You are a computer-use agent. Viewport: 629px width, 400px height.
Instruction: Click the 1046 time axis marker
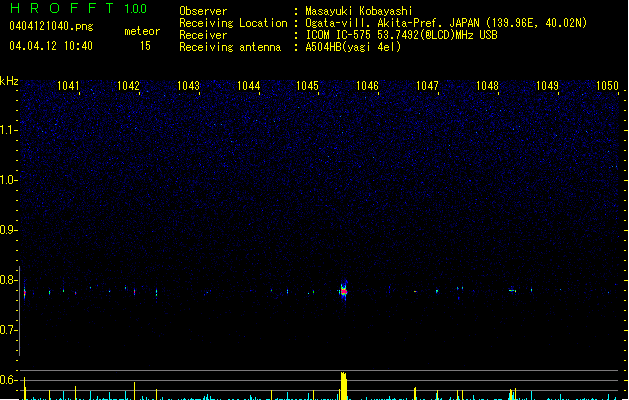(x=367, y=86)
